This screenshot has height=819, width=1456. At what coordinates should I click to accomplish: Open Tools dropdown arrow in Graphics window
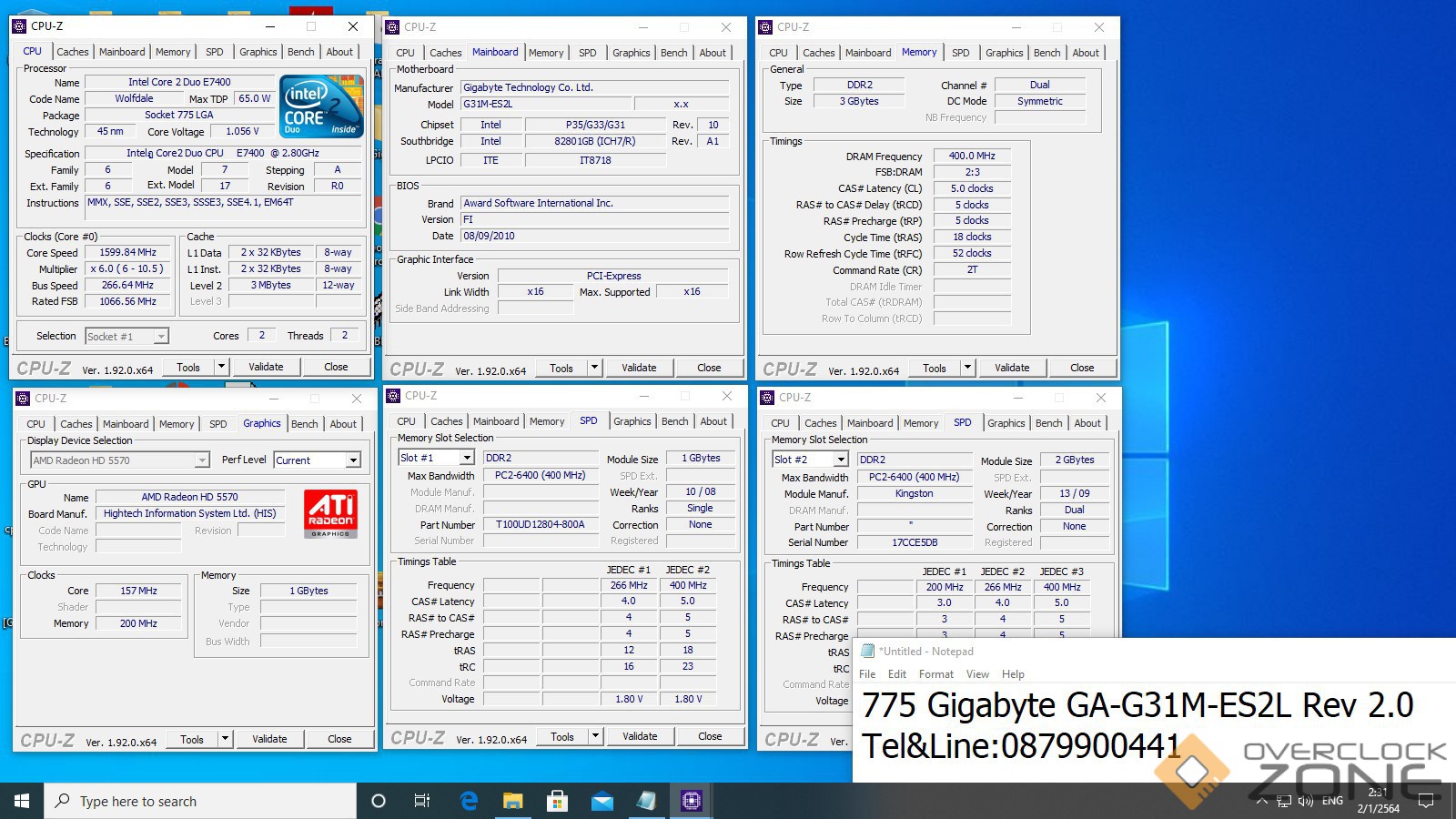(225, 739)
